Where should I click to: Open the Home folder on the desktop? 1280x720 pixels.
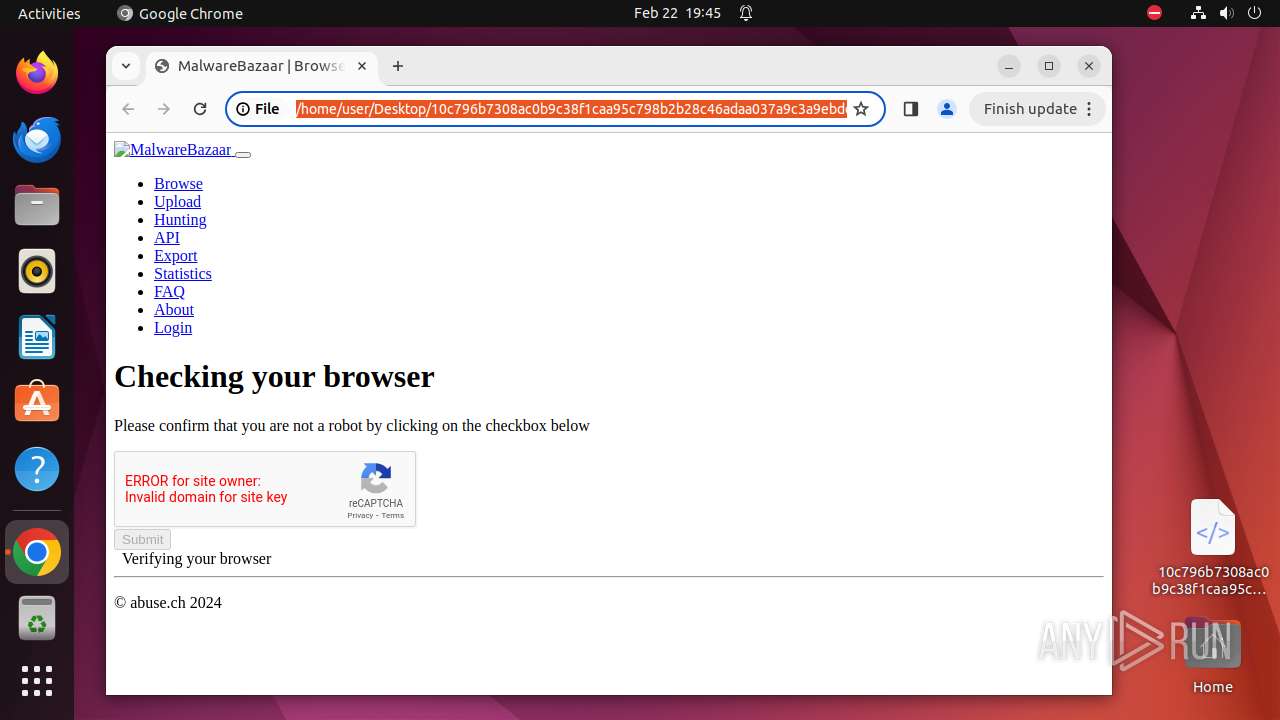1212,655
